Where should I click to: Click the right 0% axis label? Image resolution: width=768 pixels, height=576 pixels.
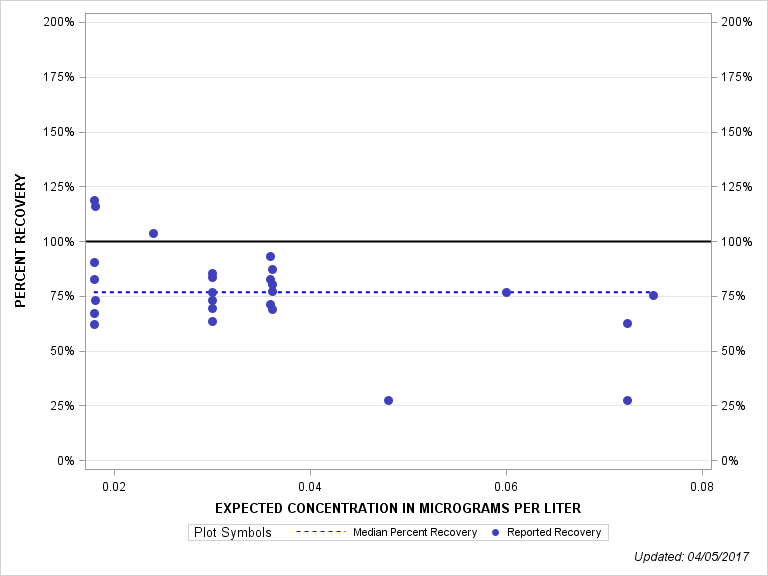coord(730,461)
